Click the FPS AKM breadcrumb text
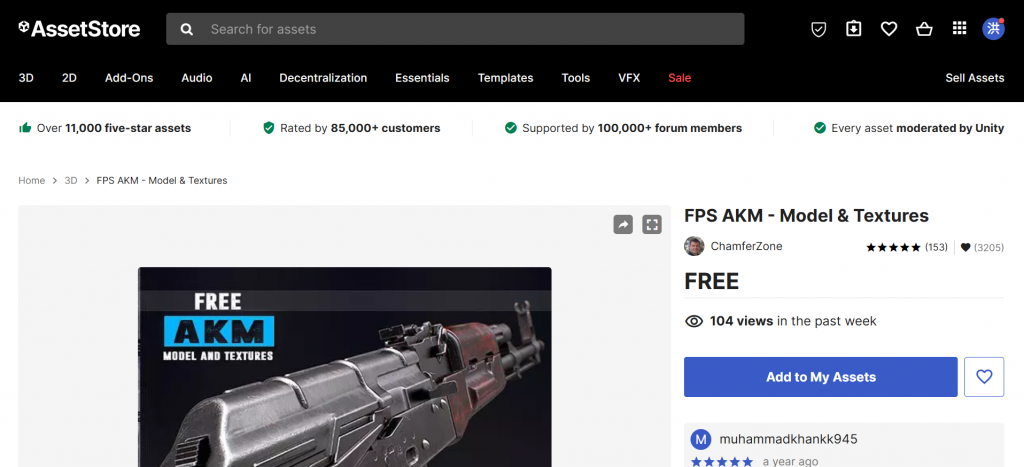1024x467 pixels. point(162,180)
